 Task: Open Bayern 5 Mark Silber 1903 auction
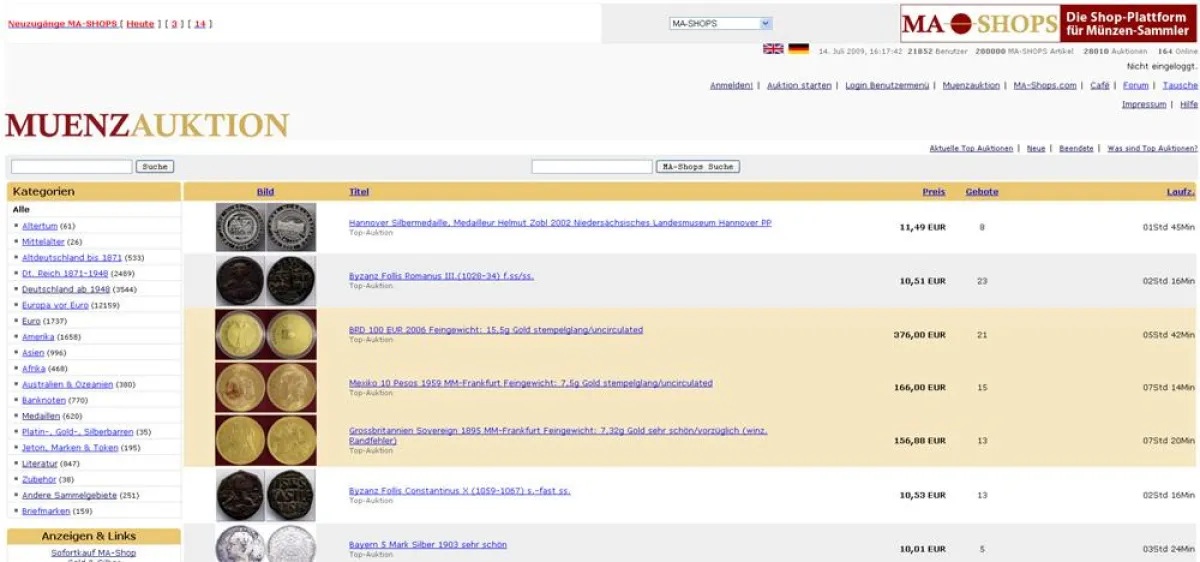click(428, 545)
